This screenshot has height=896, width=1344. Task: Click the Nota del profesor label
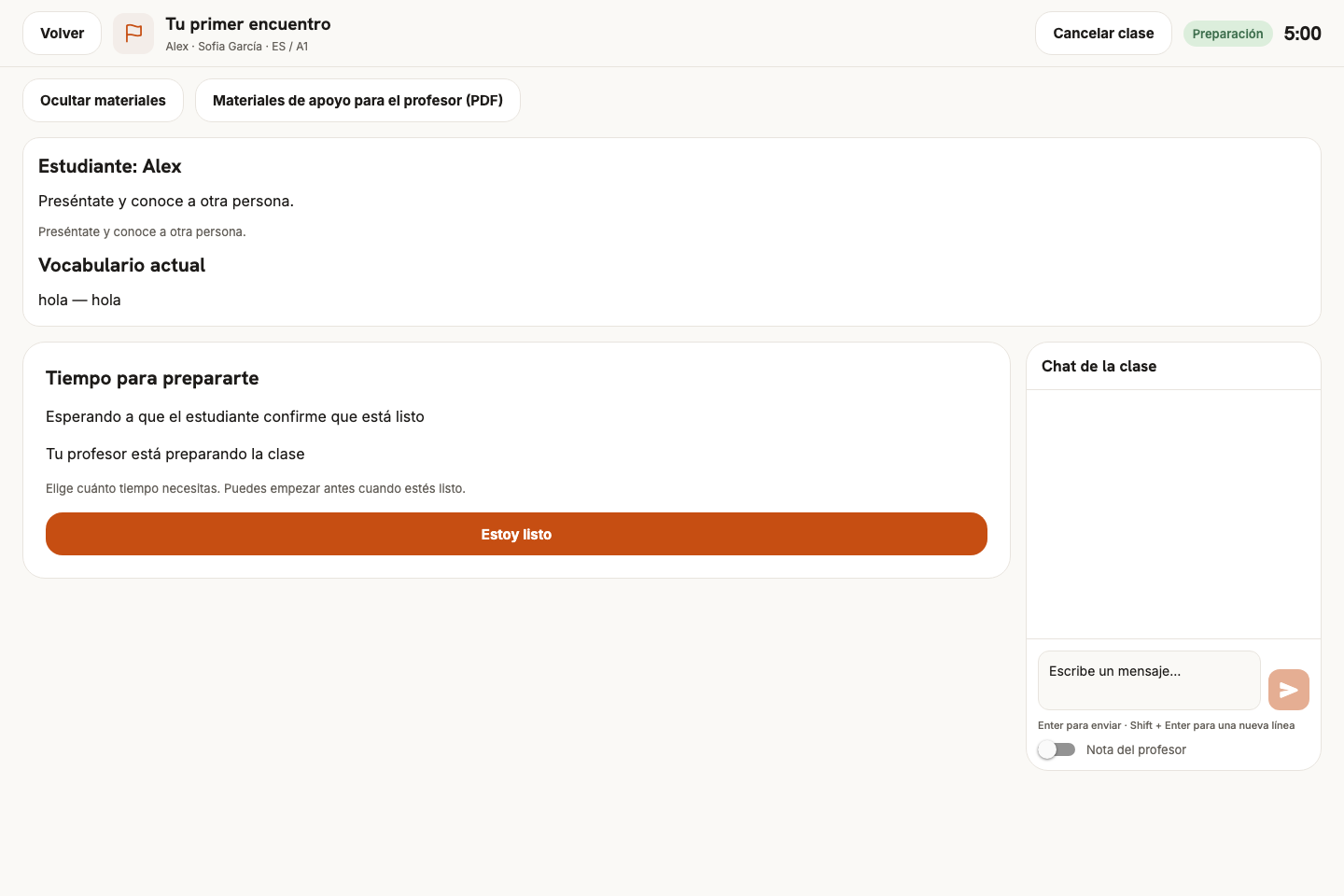click(1136, 749)
